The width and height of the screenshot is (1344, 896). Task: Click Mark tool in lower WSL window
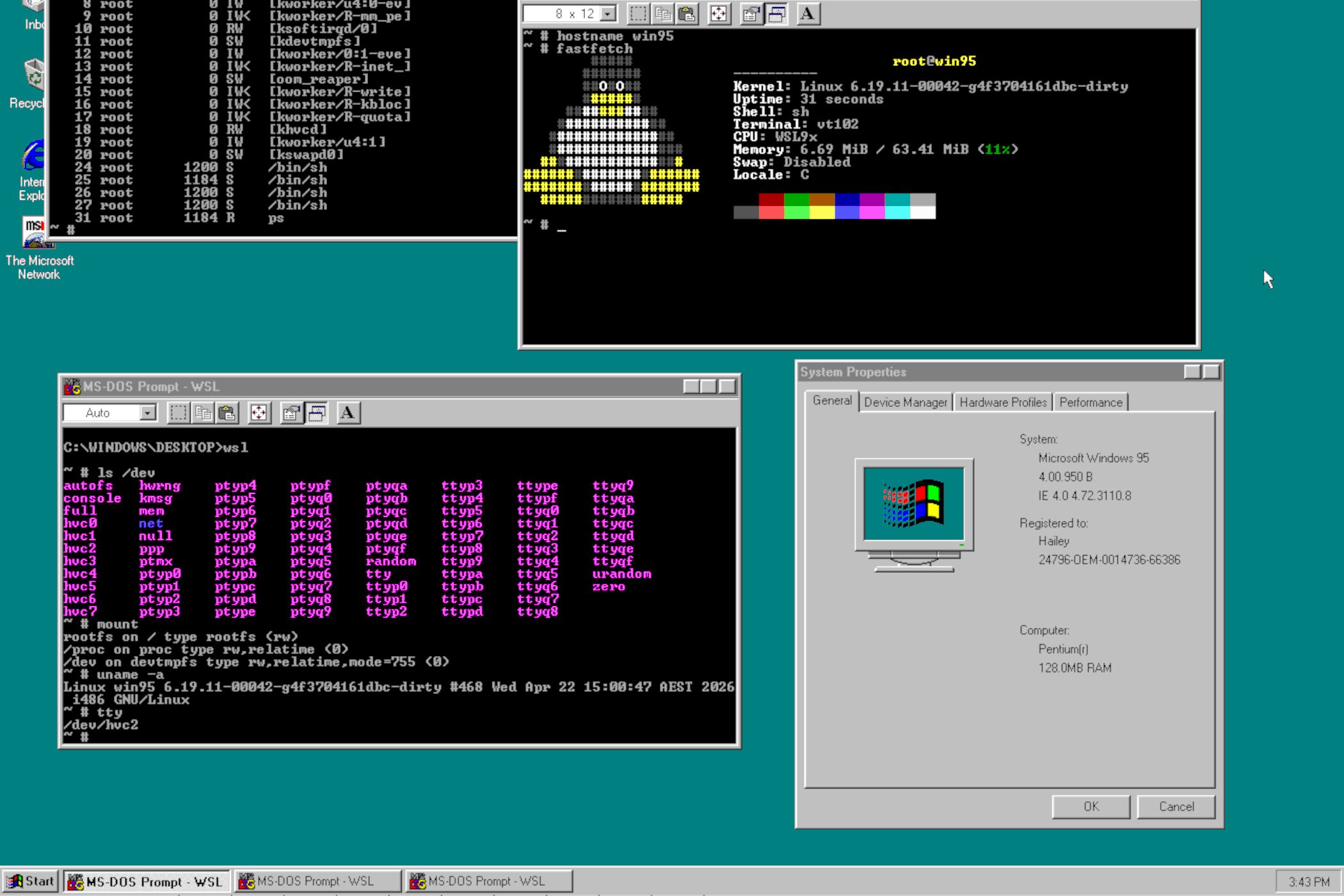pyautogui.click(x=179, y=413)
